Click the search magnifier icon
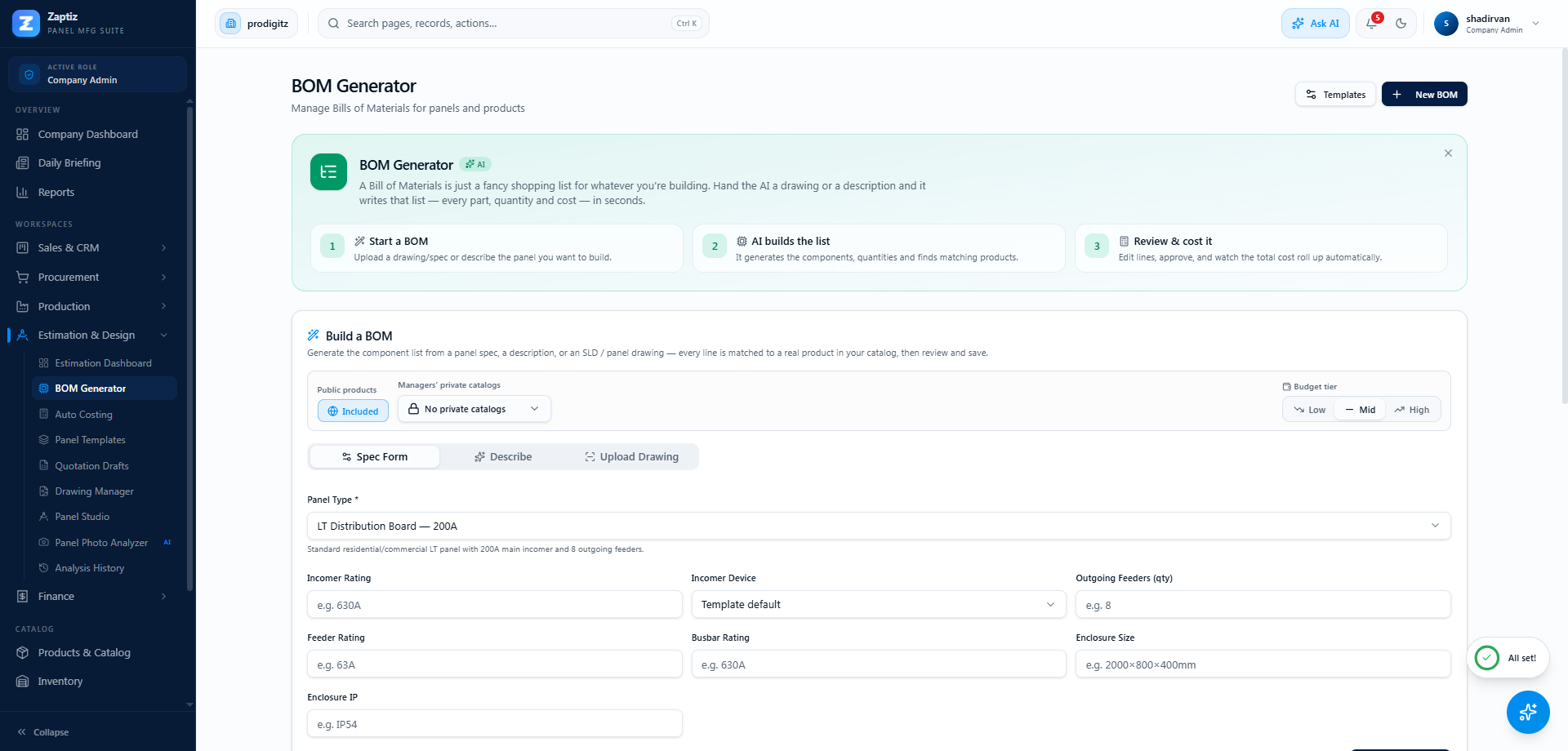Viewport: 1568px width, 751px height. 333,24
